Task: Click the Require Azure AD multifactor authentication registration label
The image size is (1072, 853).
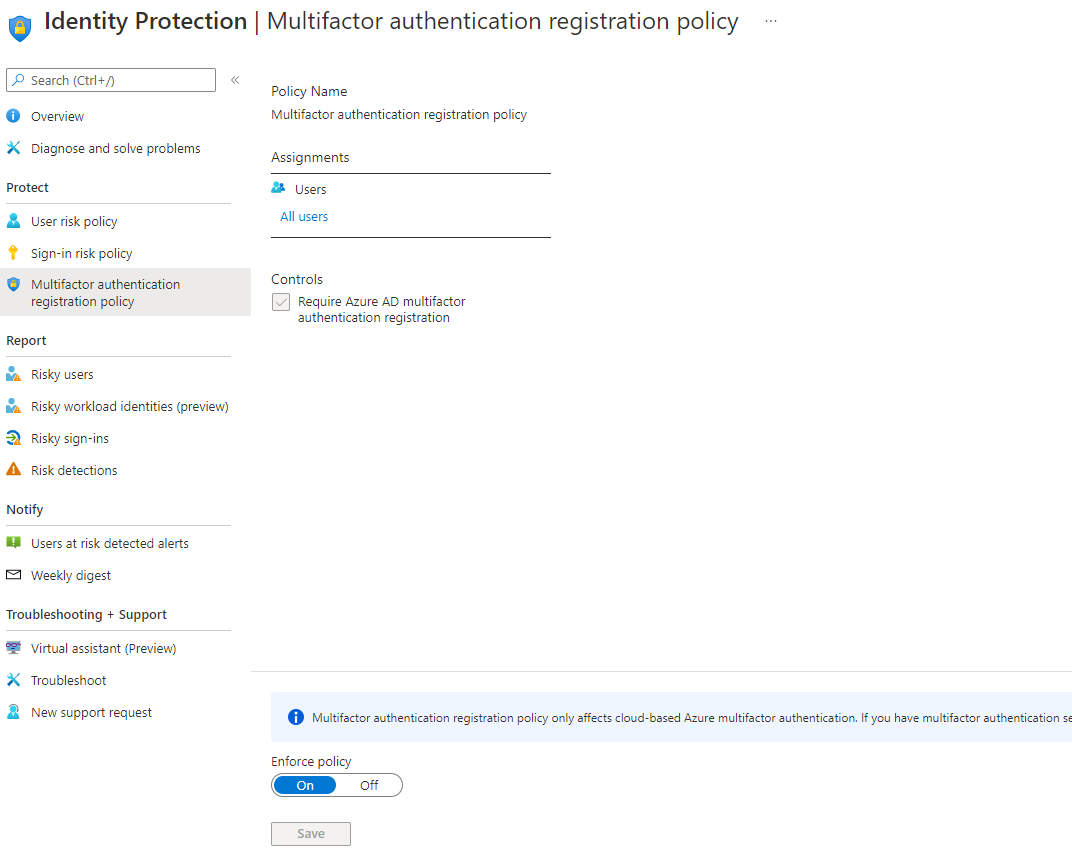Action: (381, 309)
